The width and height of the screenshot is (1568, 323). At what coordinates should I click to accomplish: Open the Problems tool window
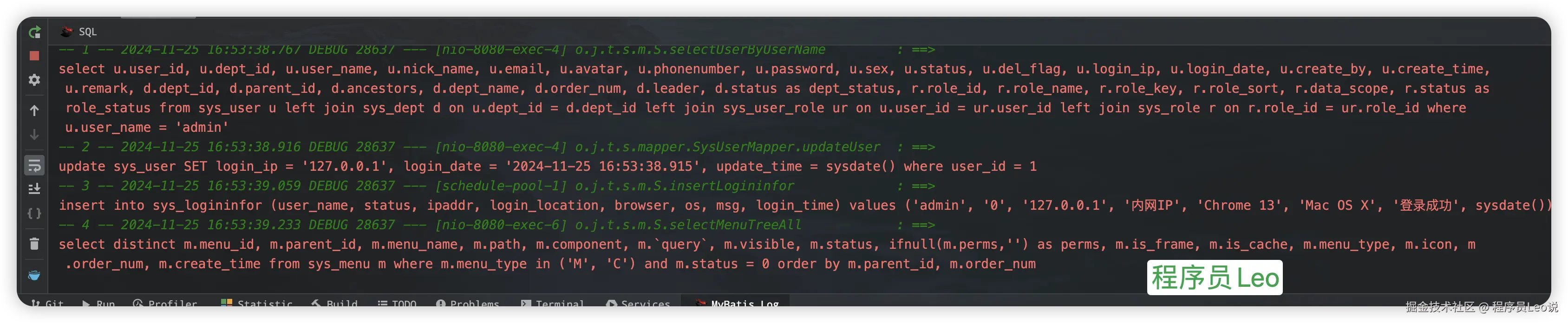(468, 303)
